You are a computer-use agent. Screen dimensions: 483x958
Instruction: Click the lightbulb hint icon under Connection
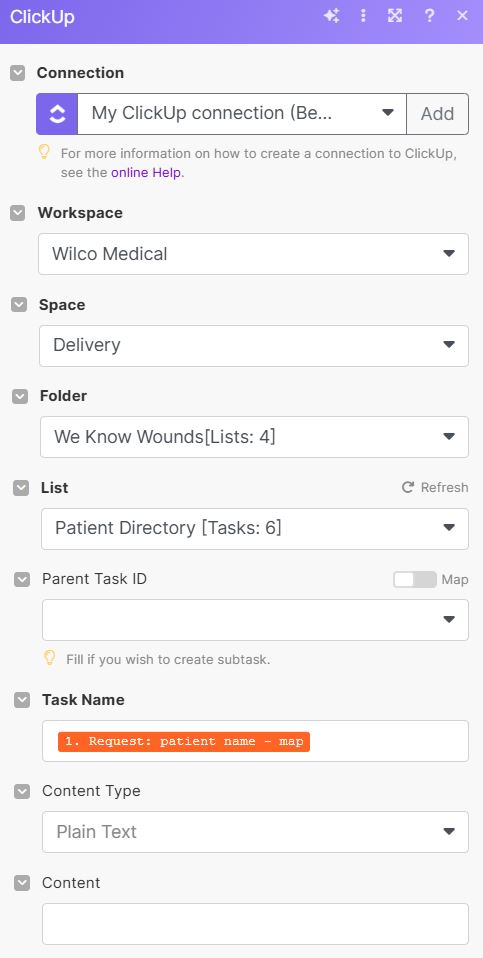(x=44, y=152)
